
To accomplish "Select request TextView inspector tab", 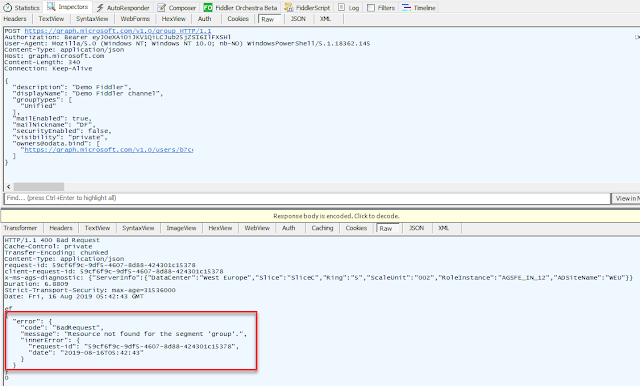I will (x=51, y=19).
